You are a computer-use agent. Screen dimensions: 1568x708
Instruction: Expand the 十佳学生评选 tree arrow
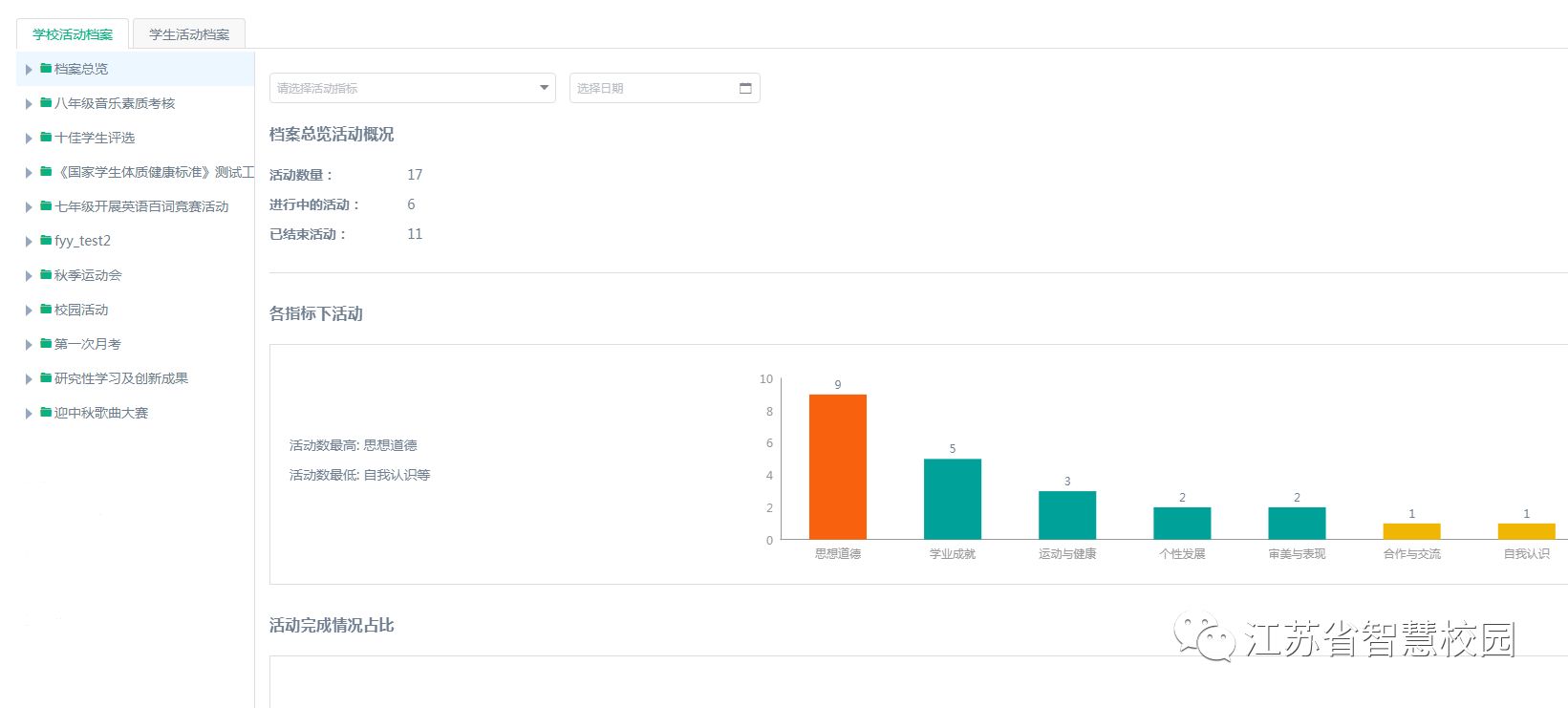coord(29,139)
